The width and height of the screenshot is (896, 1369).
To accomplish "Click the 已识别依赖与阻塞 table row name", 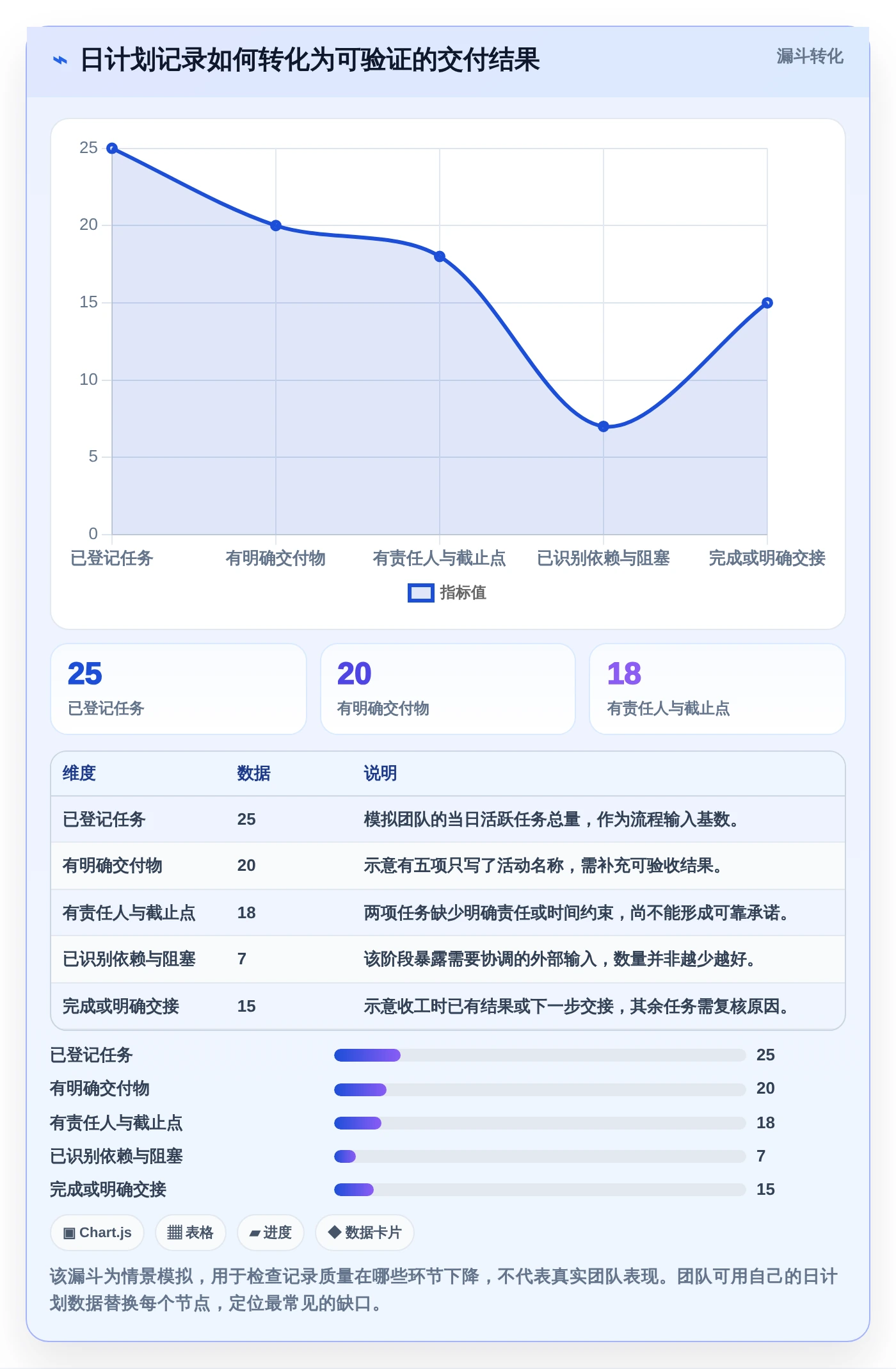I will [129, 959].
